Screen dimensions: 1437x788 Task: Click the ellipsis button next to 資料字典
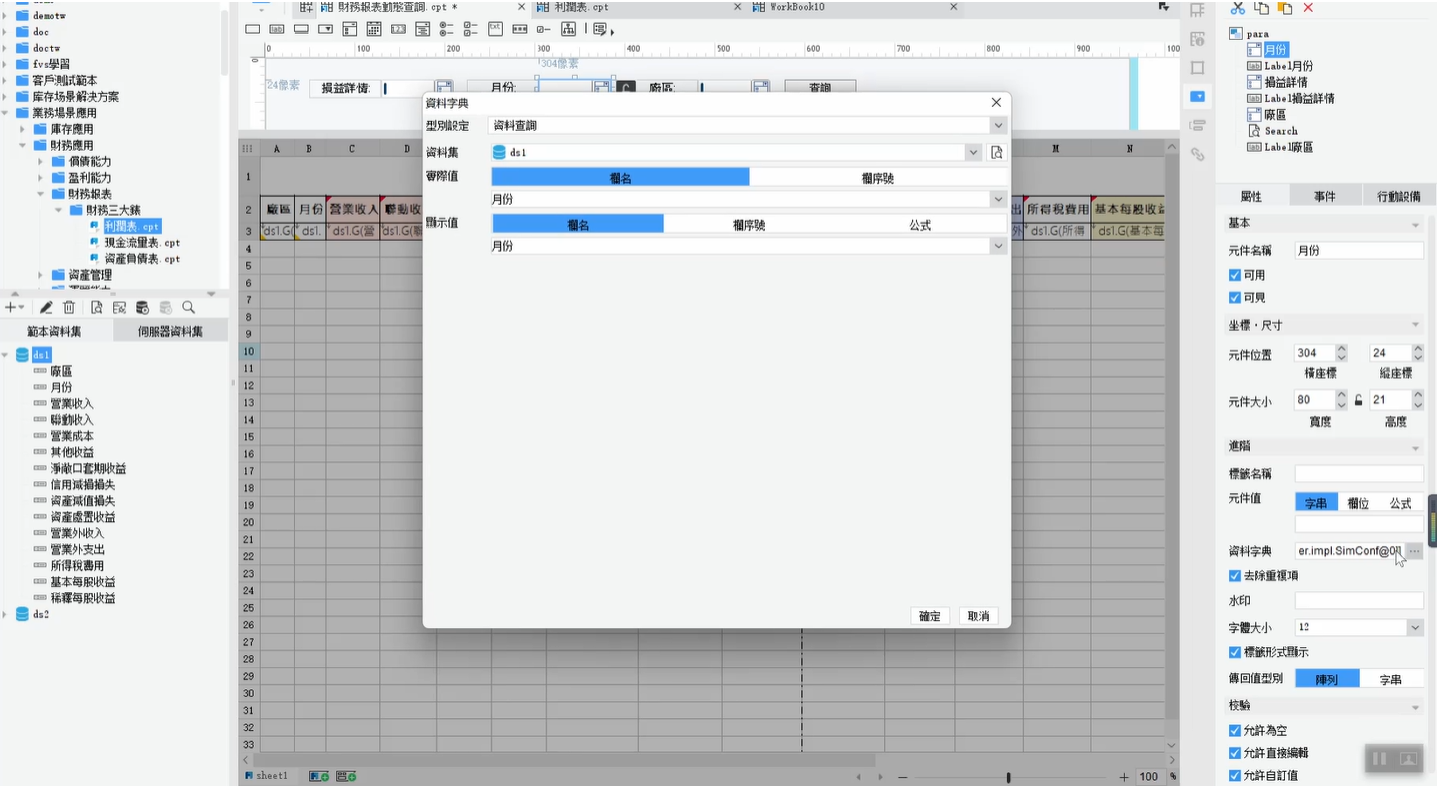pyautogui.click(x=1414, y=551)
